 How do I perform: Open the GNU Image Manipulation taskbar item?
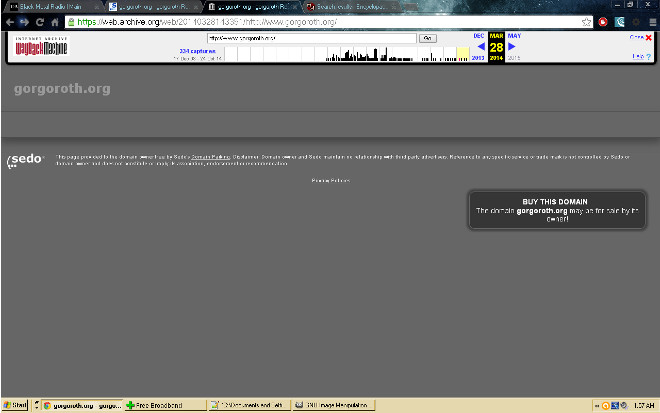click(x=333, y=405)
